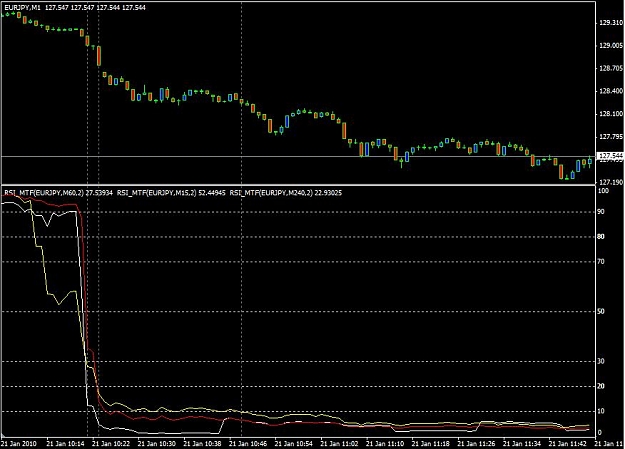Screen dimensions: 625x449
Task: Click the RSI_MTF(EURJPY,M15,2) indicator label
Action: [157, 193]
